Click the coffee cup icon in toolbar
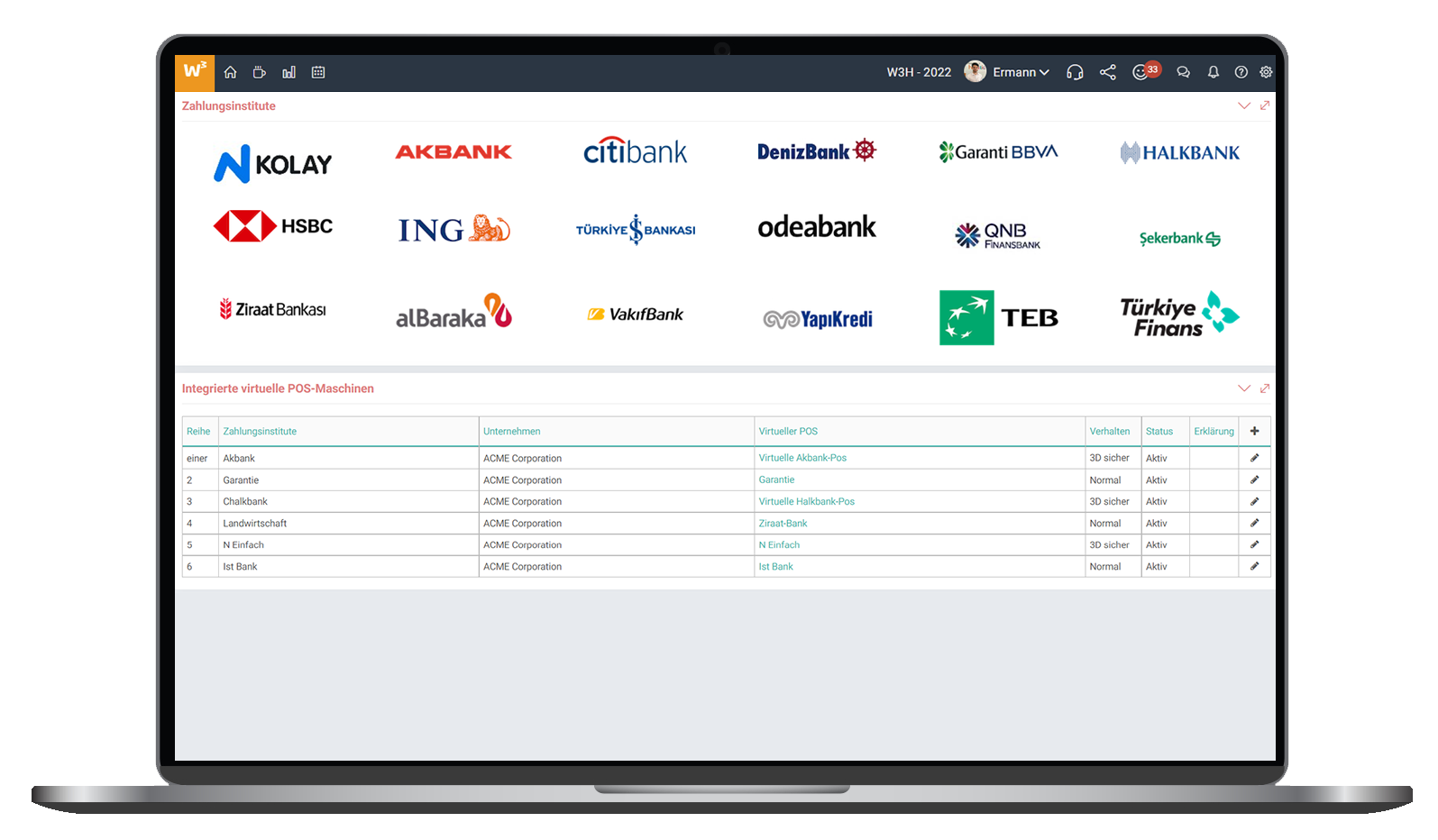This screenshot has height=840, width=1438. (260, 72)
